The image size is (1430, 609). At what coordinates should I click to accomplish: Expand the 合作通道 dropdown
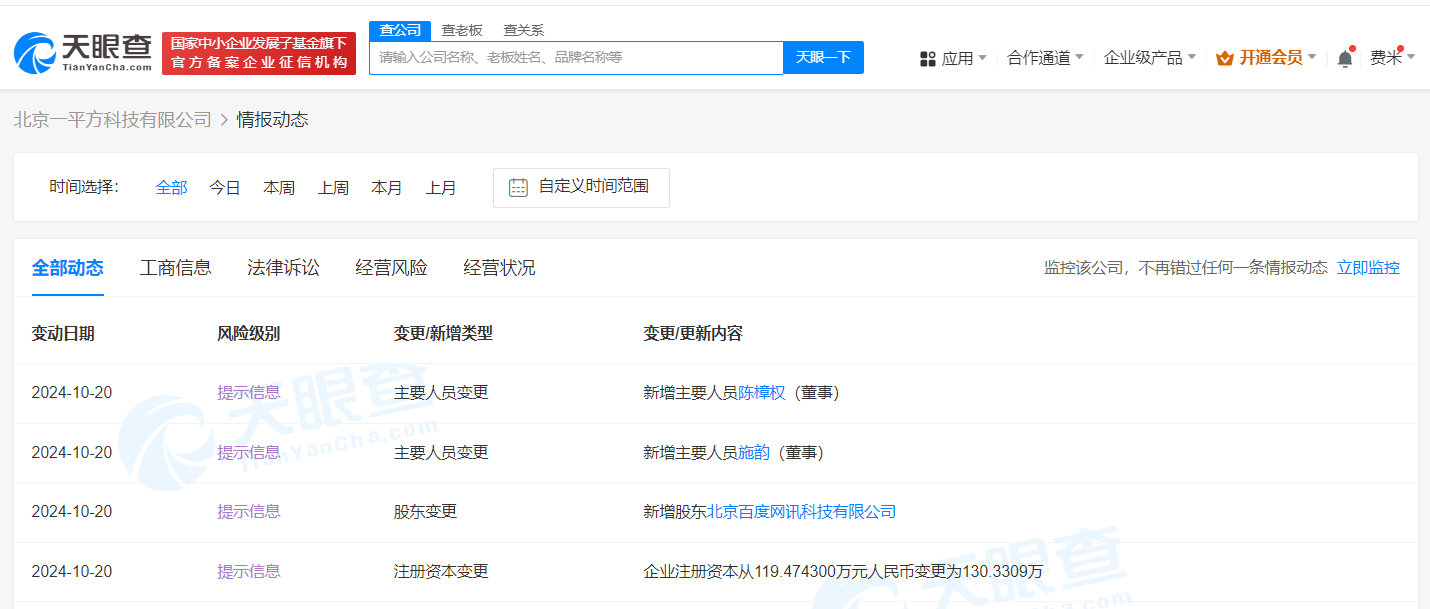click(x=1045, y=58)
